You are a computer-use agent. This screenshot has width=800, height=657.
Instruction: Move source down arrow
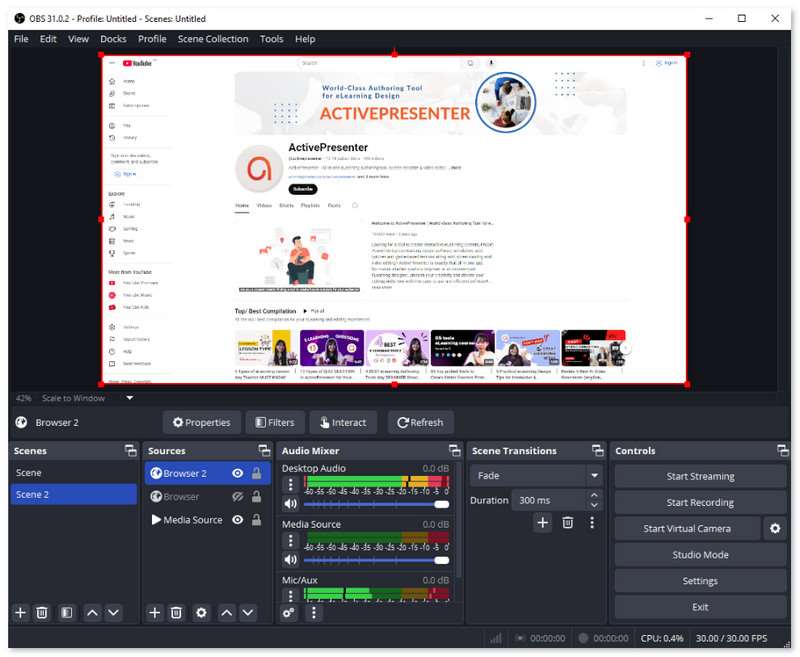[x=248, y=613]
